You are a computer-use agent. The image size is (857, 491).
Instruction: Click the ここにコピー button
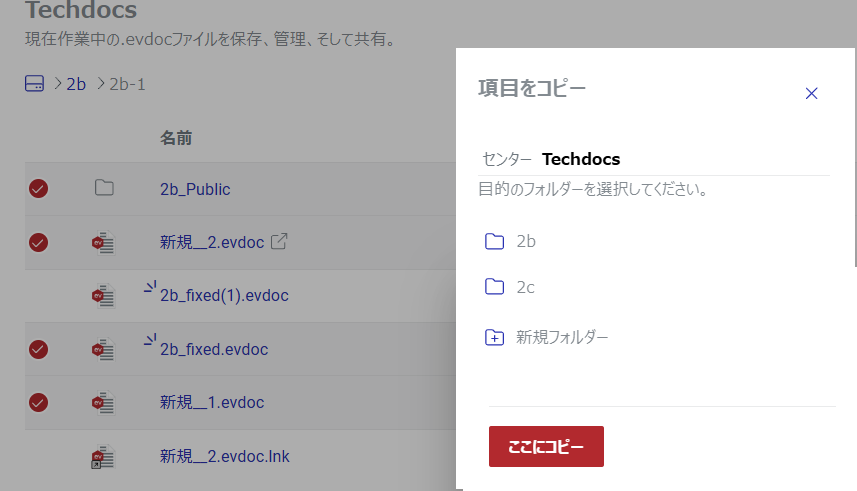pyautogui.click(x=546, y=446)
